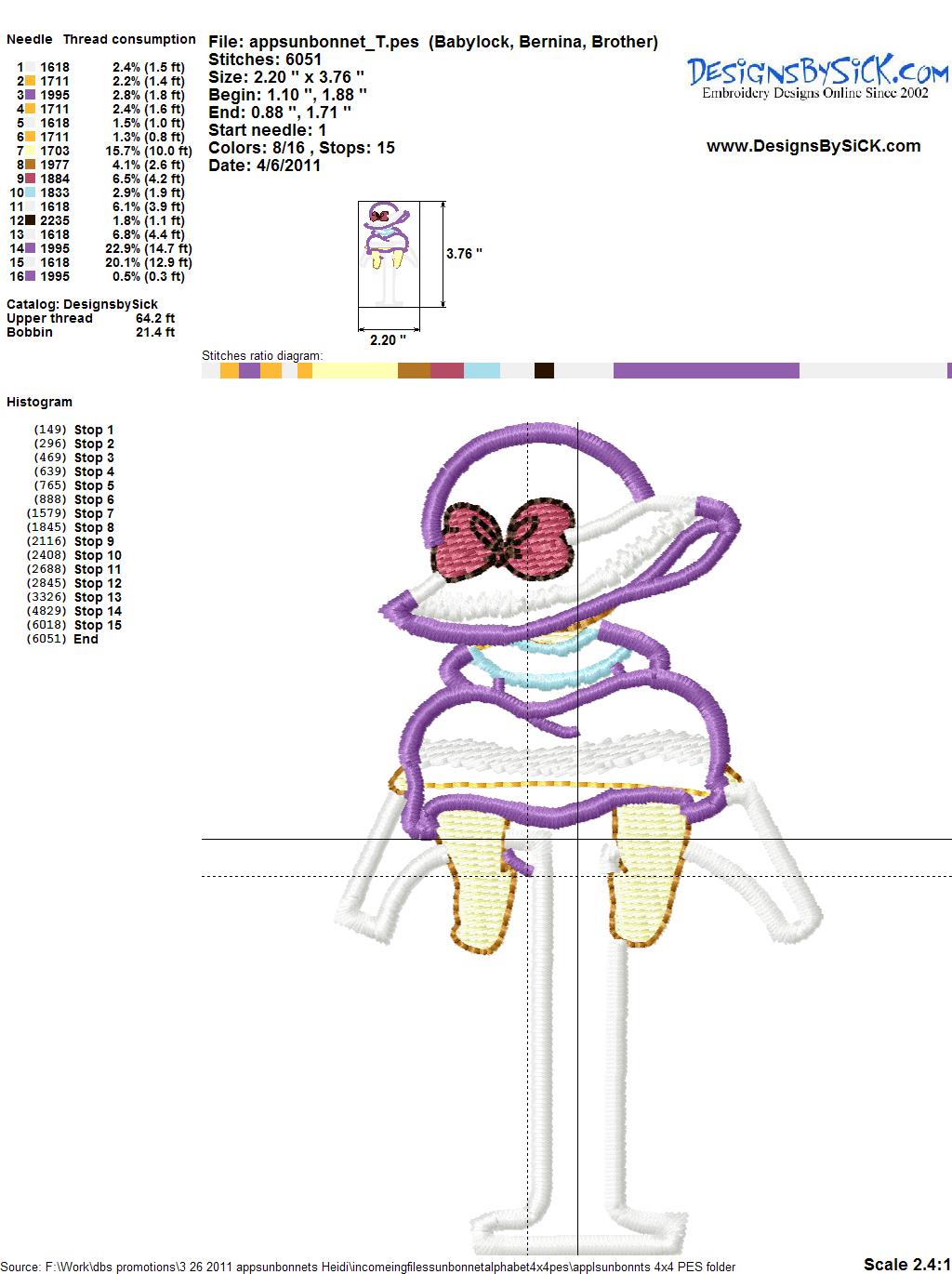Viewport: 952px width, 1274px height.
Task: Open the www.DesignsBySiCK.com website link
Action: point(813,146)
